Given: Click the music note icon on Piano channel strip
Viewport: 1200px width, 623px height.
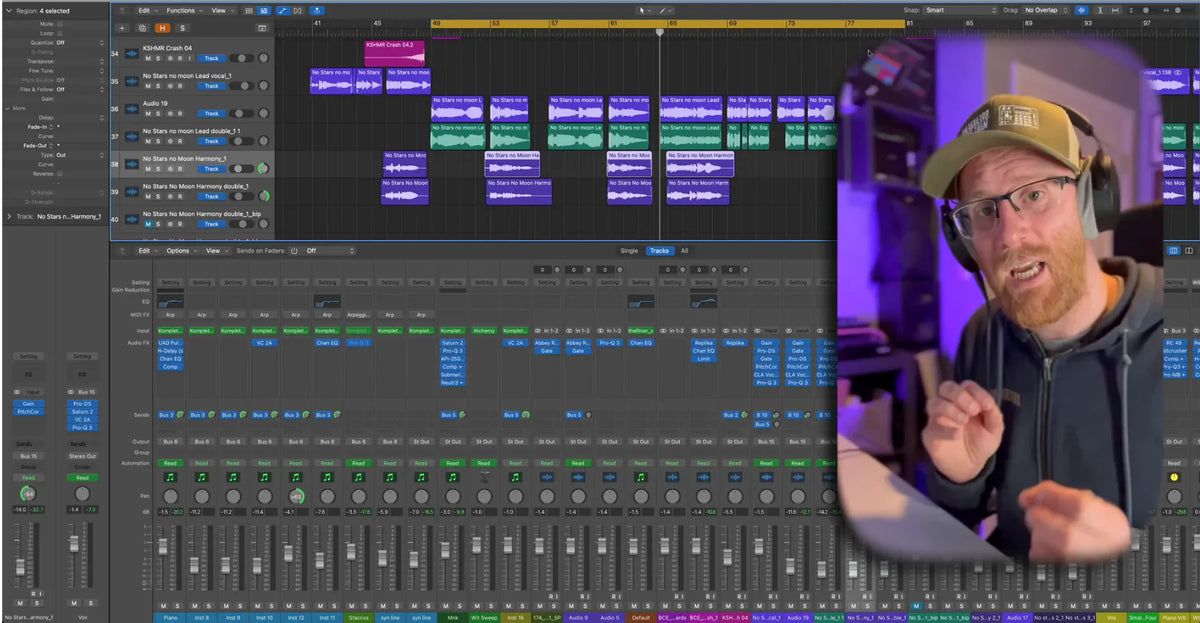Looking at the screenshot, I should (x=169, y=477).
